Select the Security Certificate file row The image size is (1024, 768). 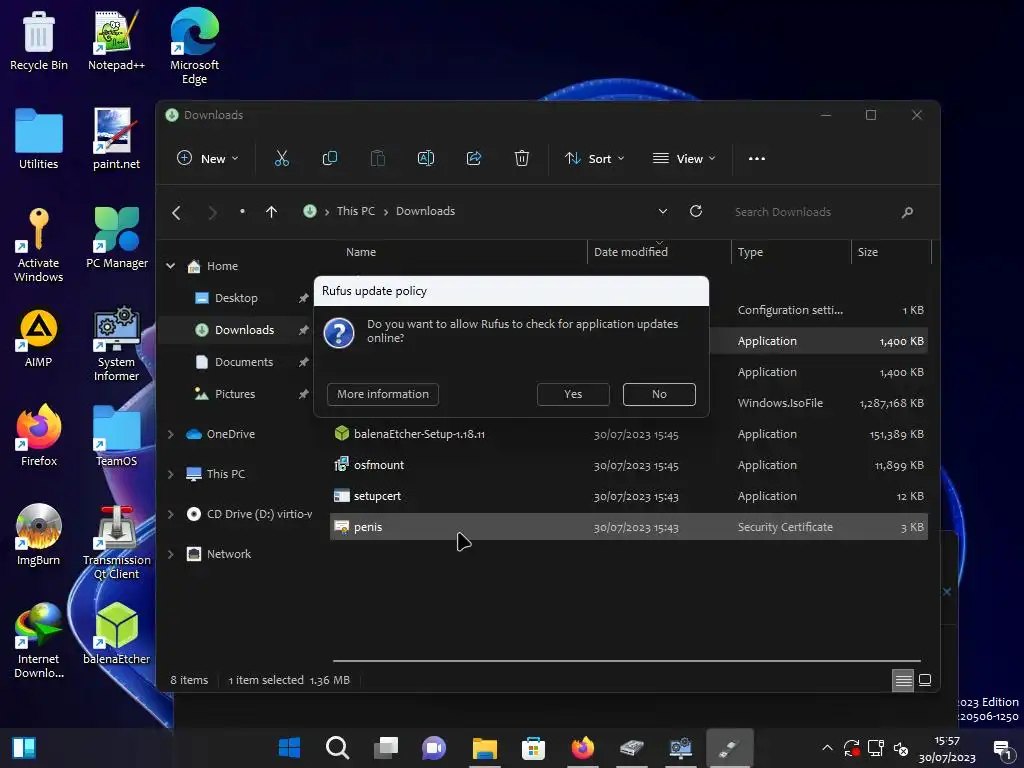(629, 527)
